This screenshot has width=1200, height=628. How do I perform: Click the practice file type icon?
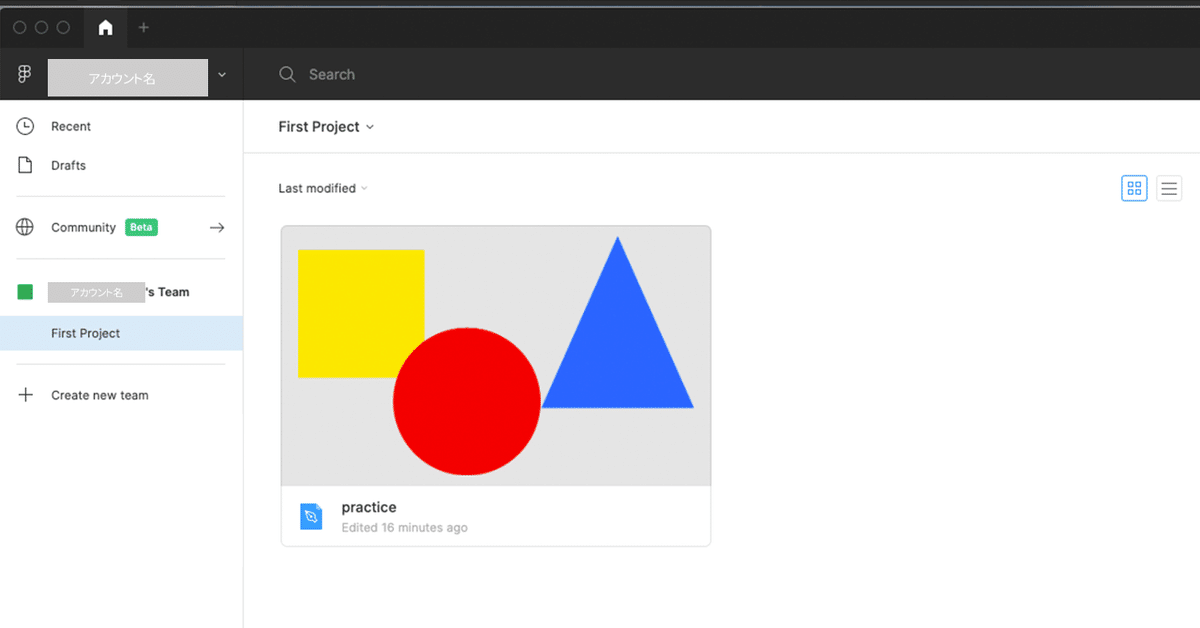pyautogui.click(x=311, y=516)
